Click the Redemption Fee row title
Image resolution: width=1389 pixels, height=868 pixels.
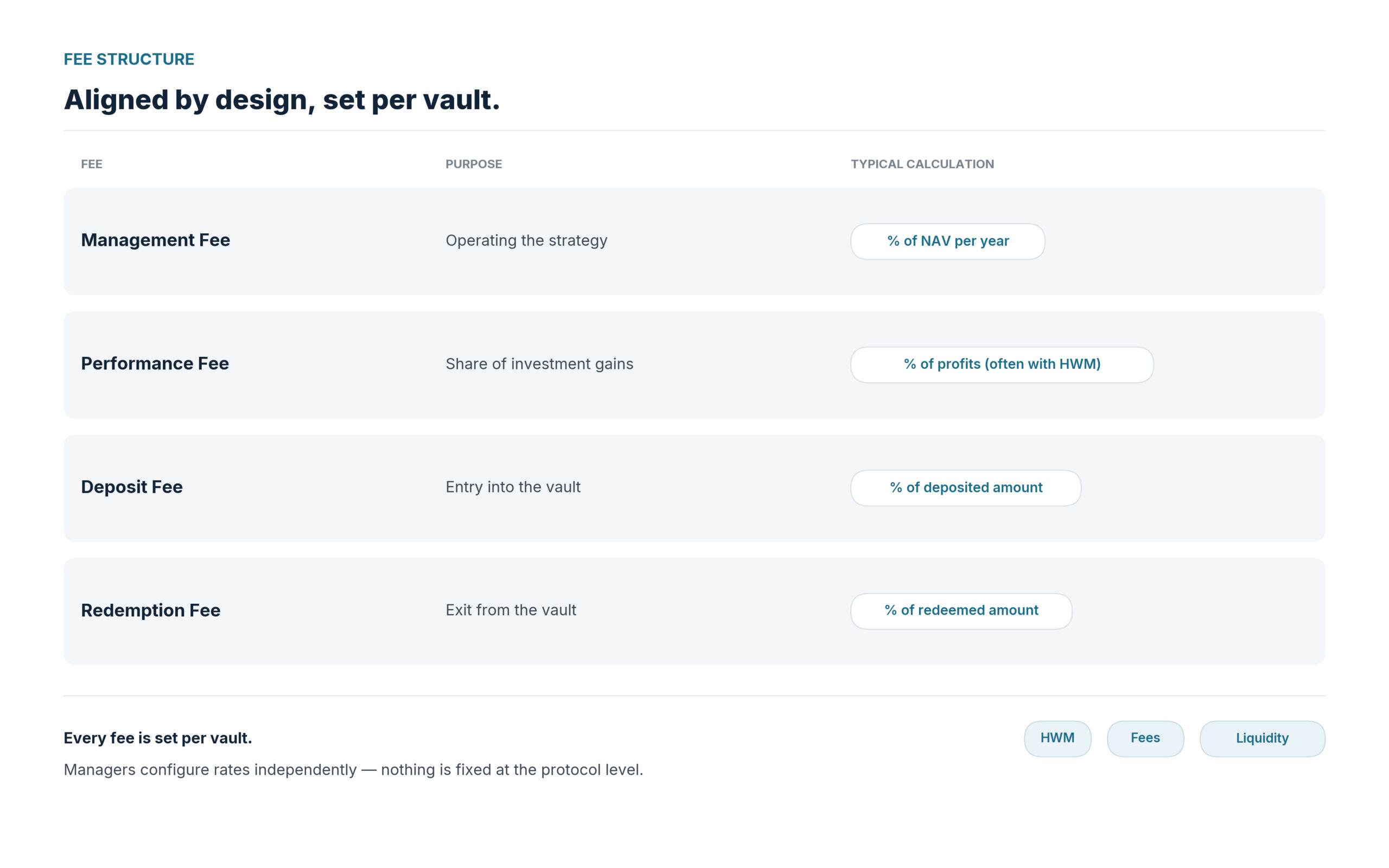(150, 610)
